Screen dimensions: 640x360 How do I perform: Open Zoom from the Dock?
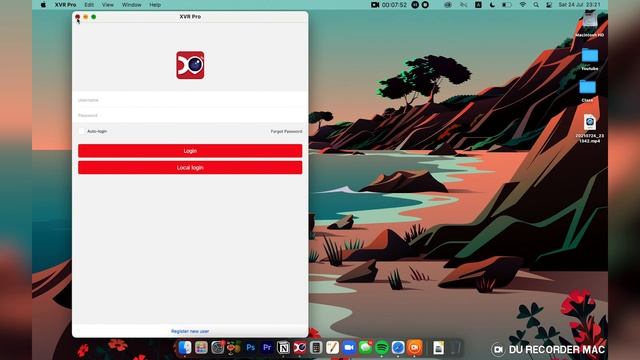[x=349, y=347]
